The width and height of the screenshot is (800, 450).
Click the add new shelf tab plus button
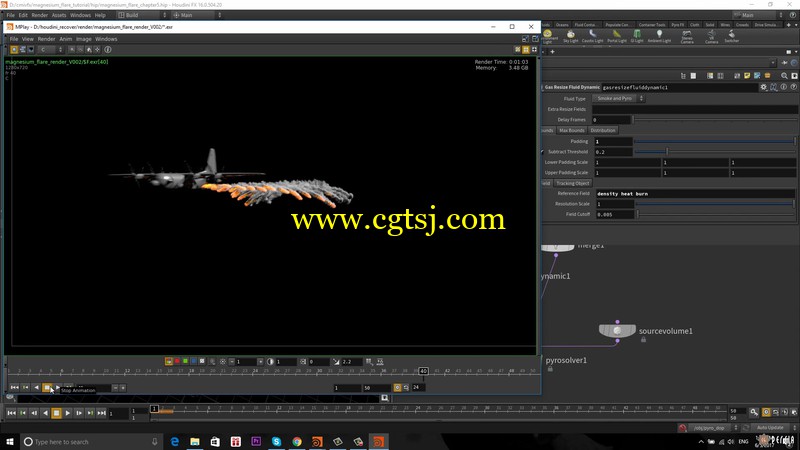pyautogui.click(x=789, y=24)
